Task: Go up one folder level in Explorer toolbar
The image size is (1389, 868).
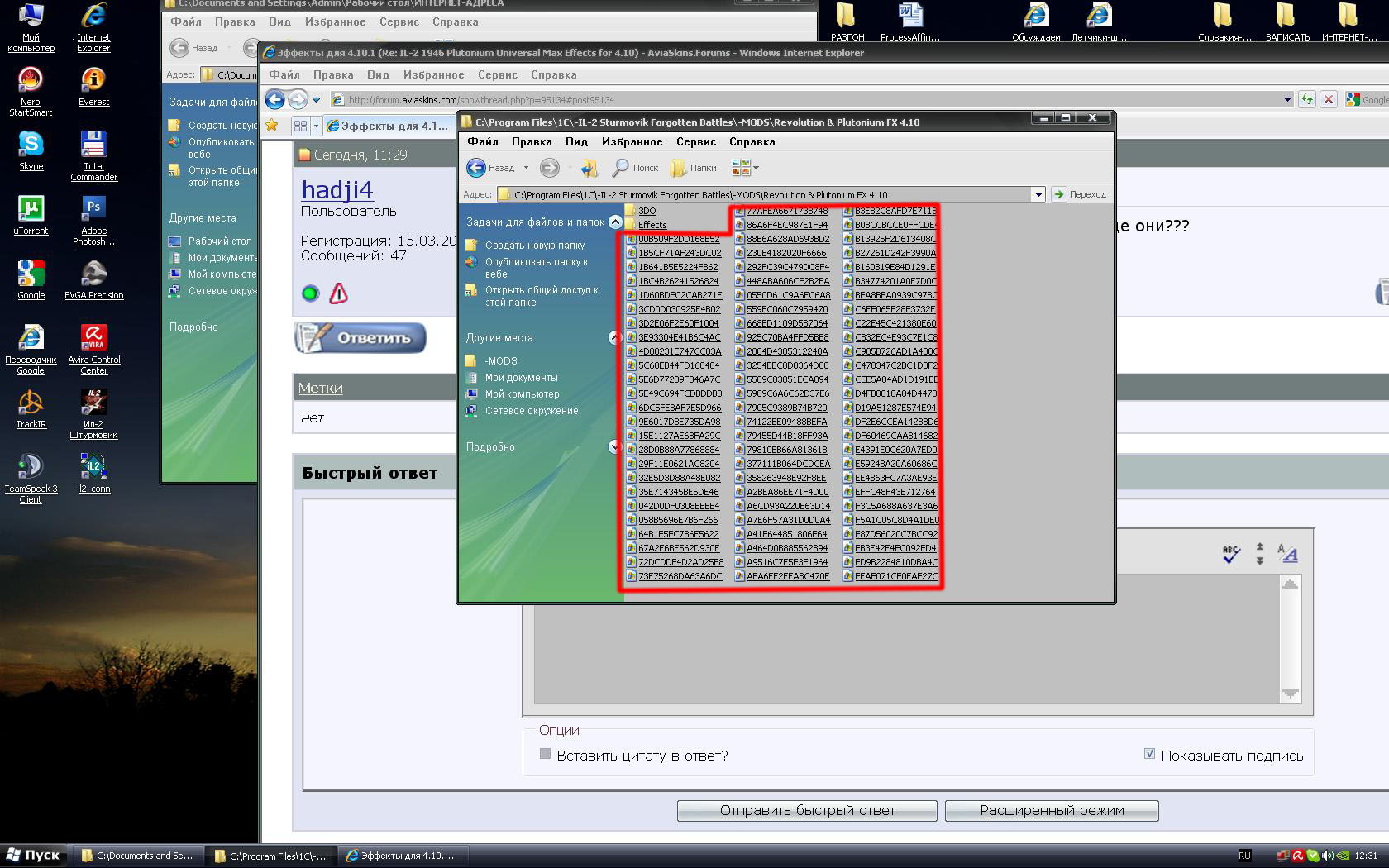Action: [589, 168]
